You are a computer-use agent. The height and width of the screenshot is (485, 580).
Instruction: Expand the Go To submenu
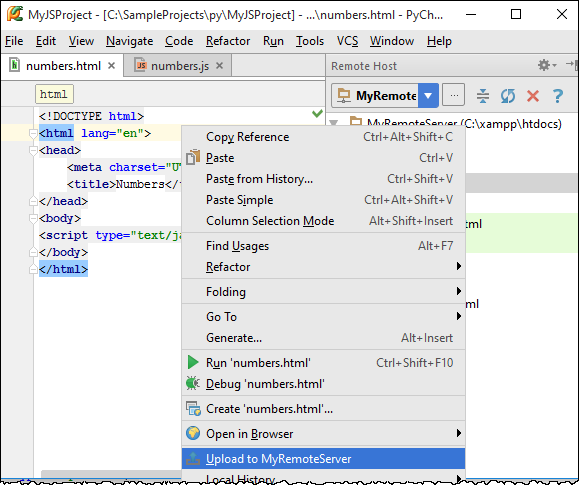(323, 317)
